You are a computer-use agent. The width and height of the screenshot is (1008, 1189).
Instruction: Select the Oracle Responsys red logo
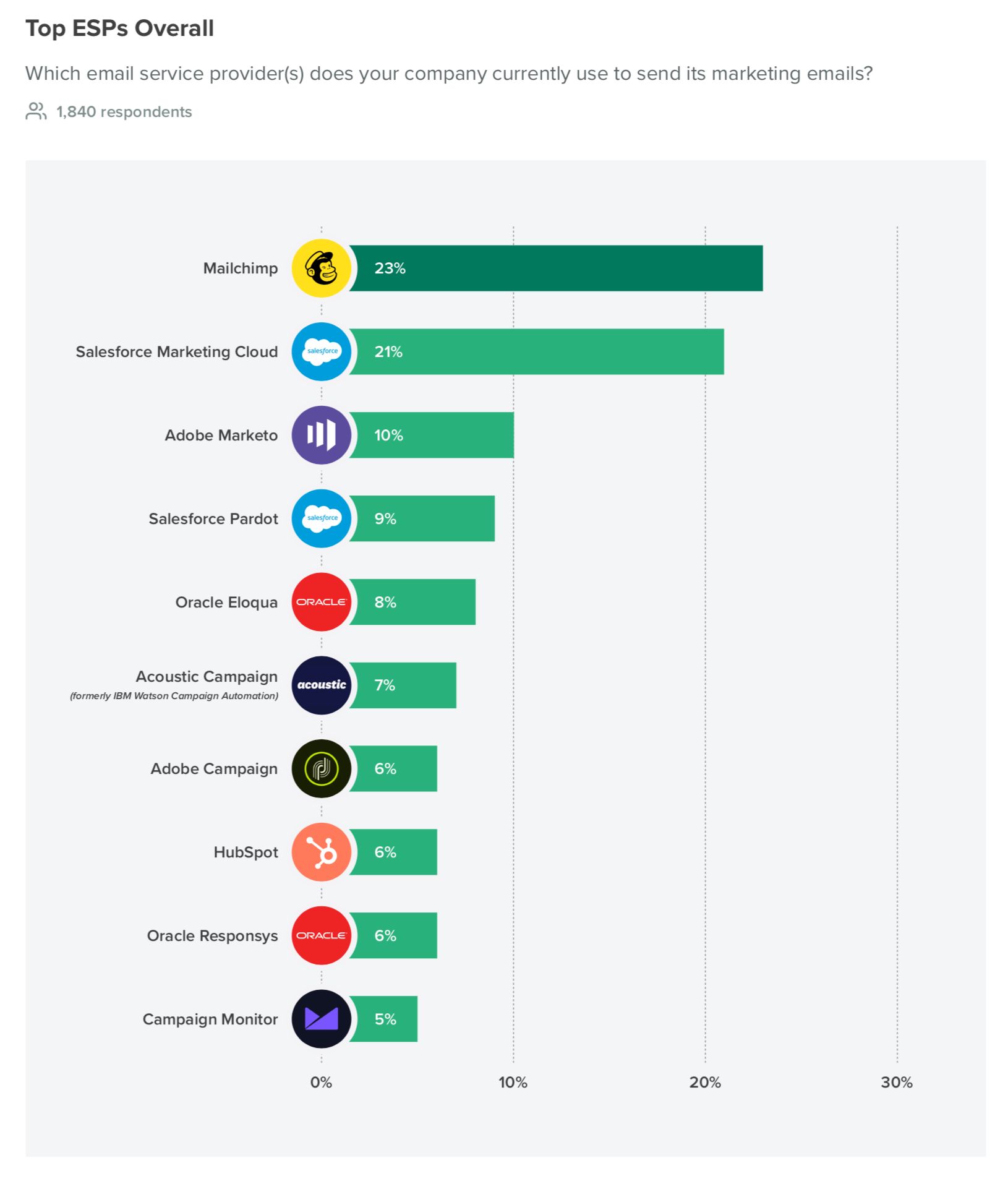point(321,935)
